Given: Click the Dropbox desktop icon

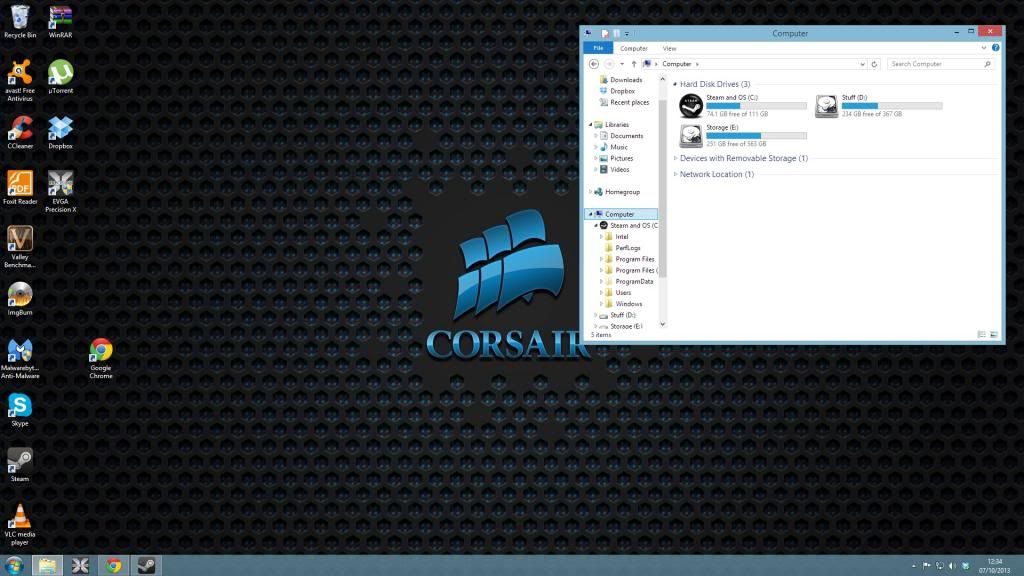Looking at the screenshot, I should [60, 132].
